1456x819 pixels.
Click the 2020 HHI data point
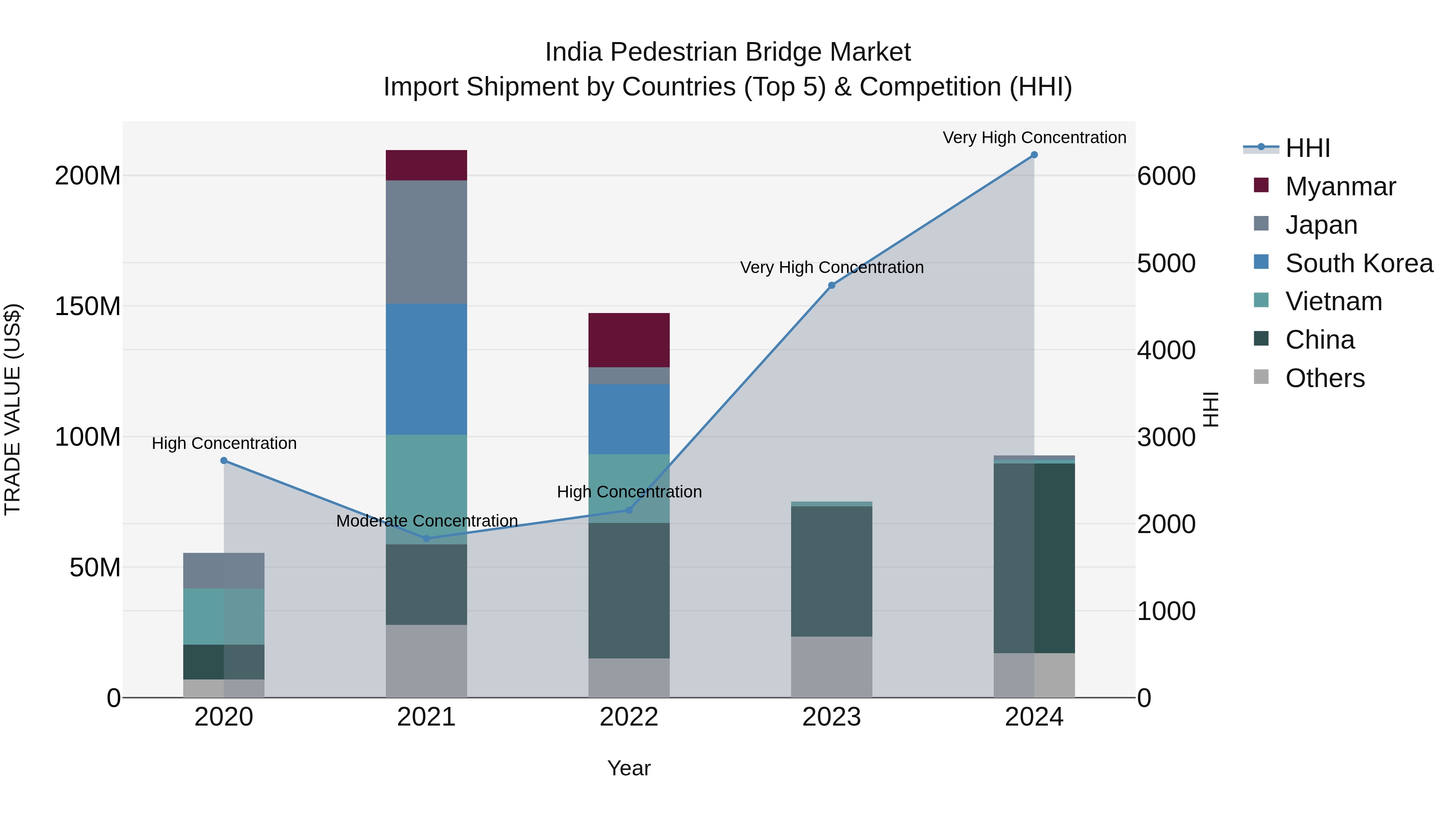pos(224,461)
